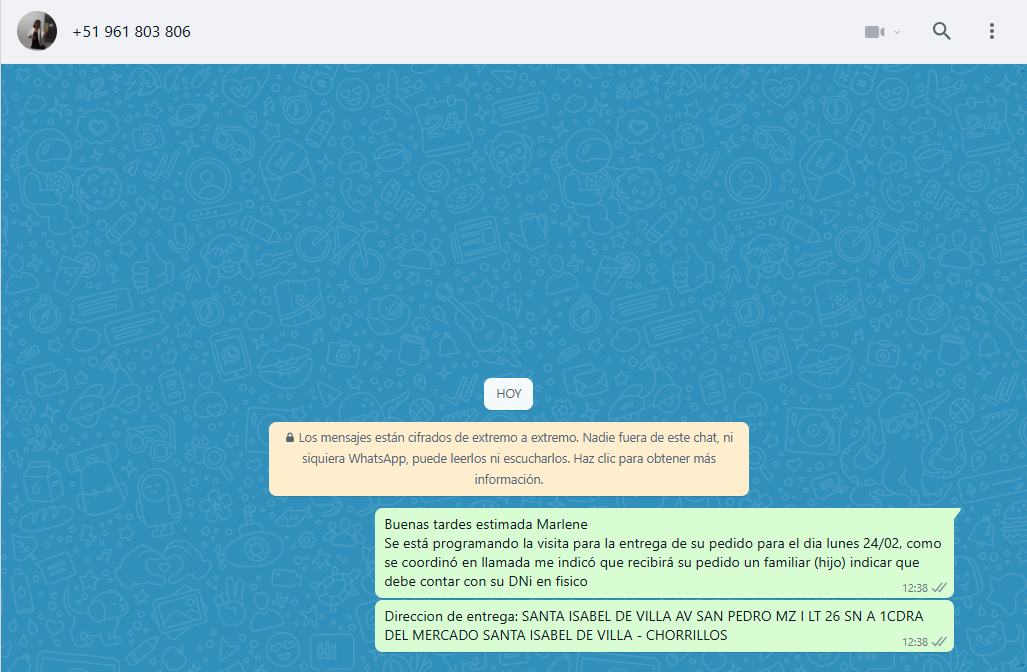Image resolution: width=1027 pixels, height=672 pixels.
Task: Click the double check on first message
Action: pyautogui.click(x=939, y=588)
